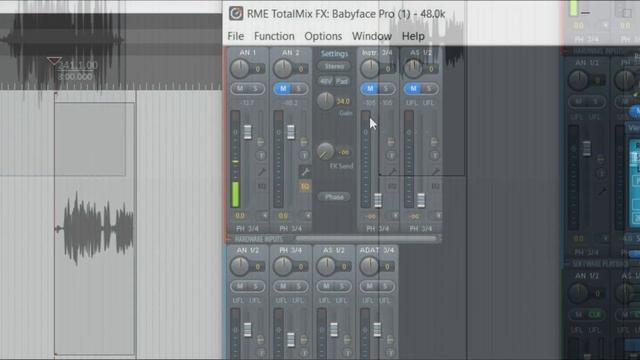The width and height of the screenshot is (640, 360).
Task: Click the stereo link icon on AN 1
Action: (x=260, y=142)
